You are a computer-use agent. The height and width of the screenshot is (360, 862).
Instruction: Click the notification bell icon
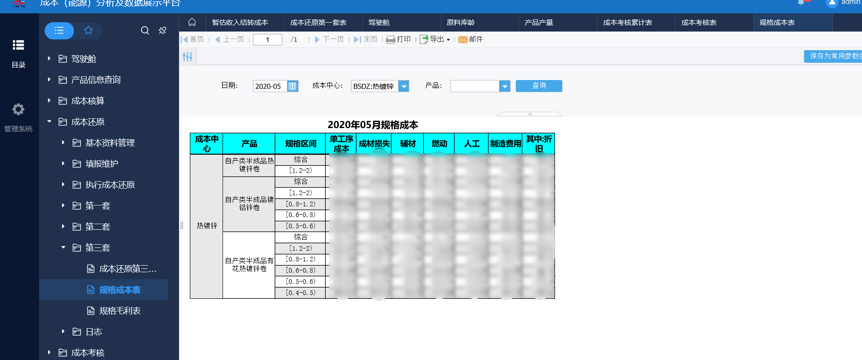[x=801, y=3]
